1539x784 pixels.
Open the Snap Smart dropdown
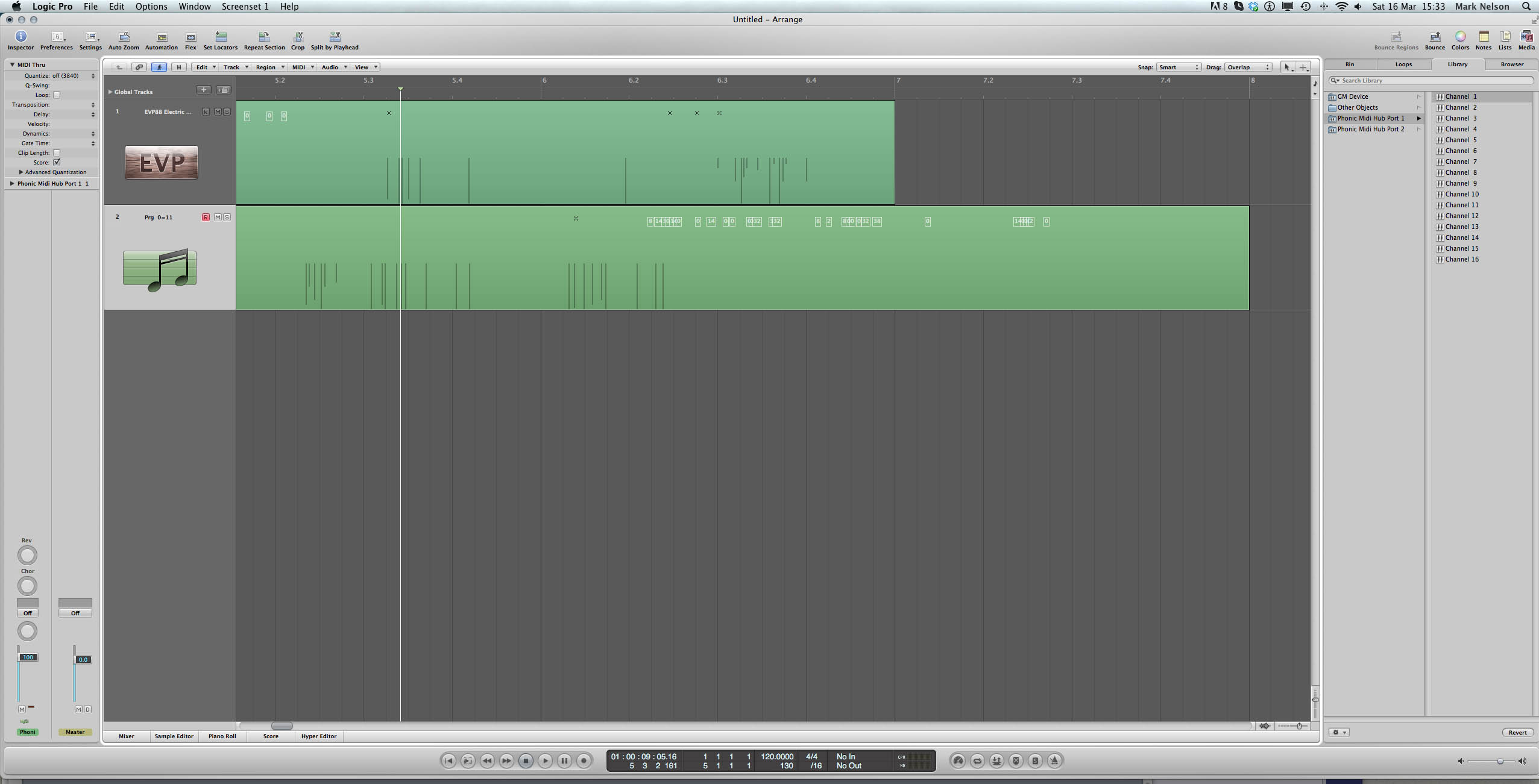coord(1179,67)
